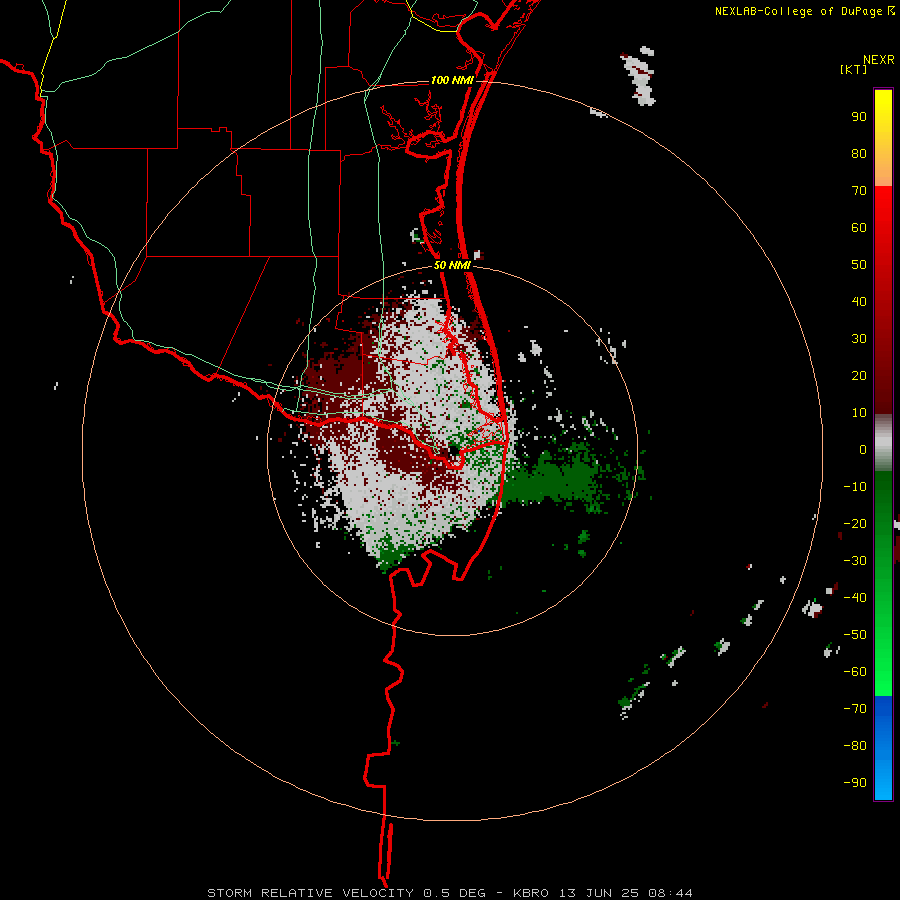The height and width of the screenshot is (900, 900).
Task: Click the -20 value on velocity scale
Action: coord(855,523)
